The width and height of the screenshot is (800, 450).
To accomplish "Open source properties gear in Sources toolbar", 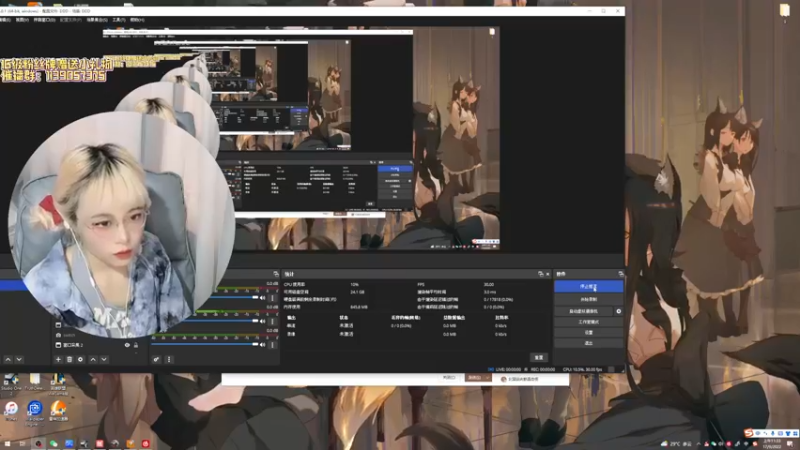I will pyautogui.click(x=80, y=360).
